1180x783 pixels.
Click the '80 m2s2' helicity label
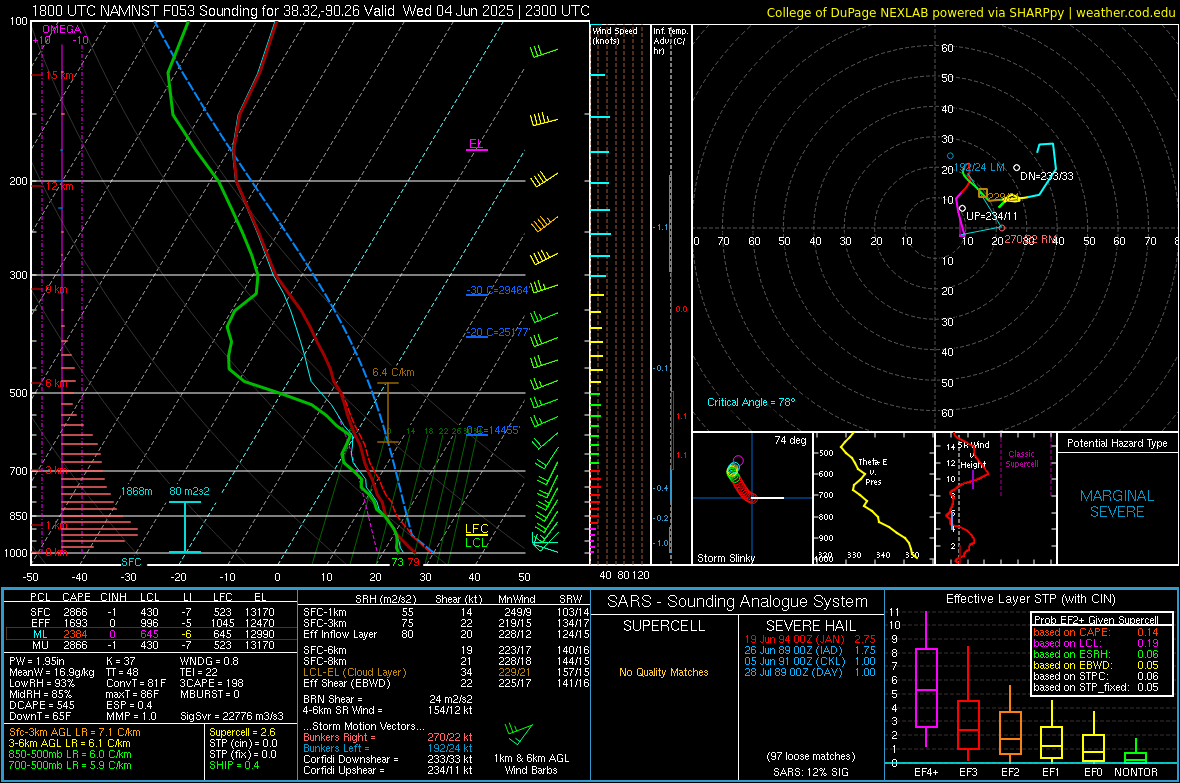coord(190,491)
